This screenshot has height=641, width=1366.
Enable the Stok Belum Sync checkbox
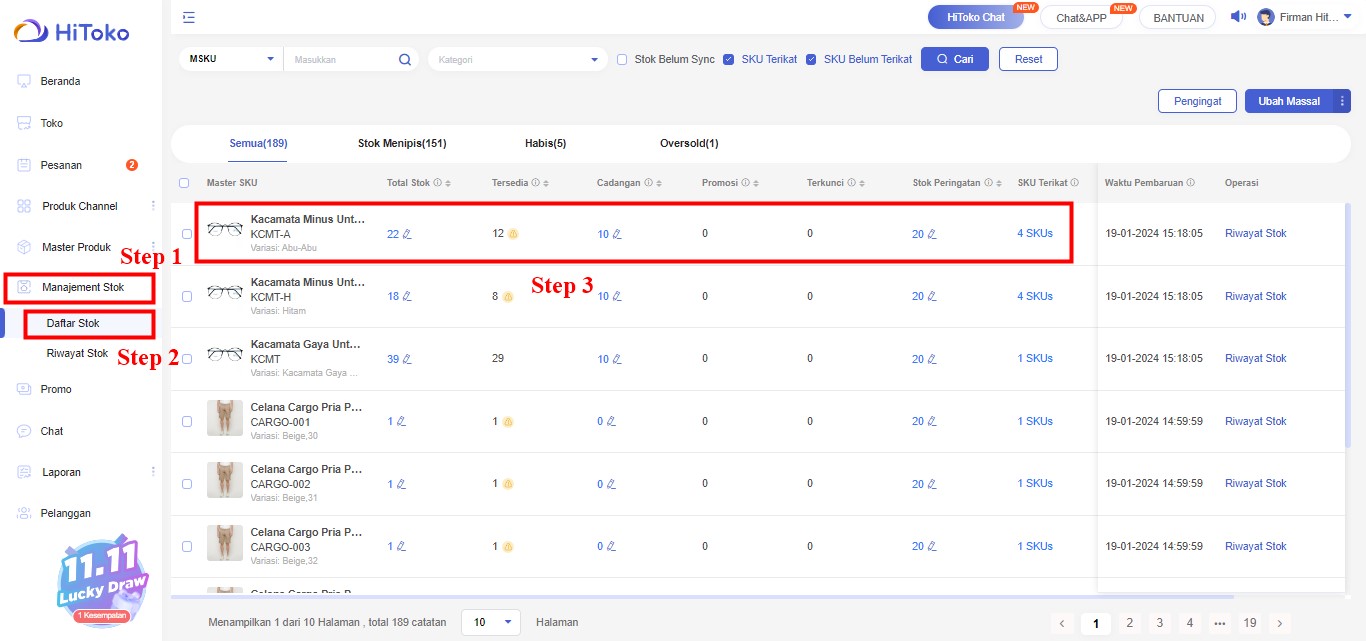(x=622, y=60)
